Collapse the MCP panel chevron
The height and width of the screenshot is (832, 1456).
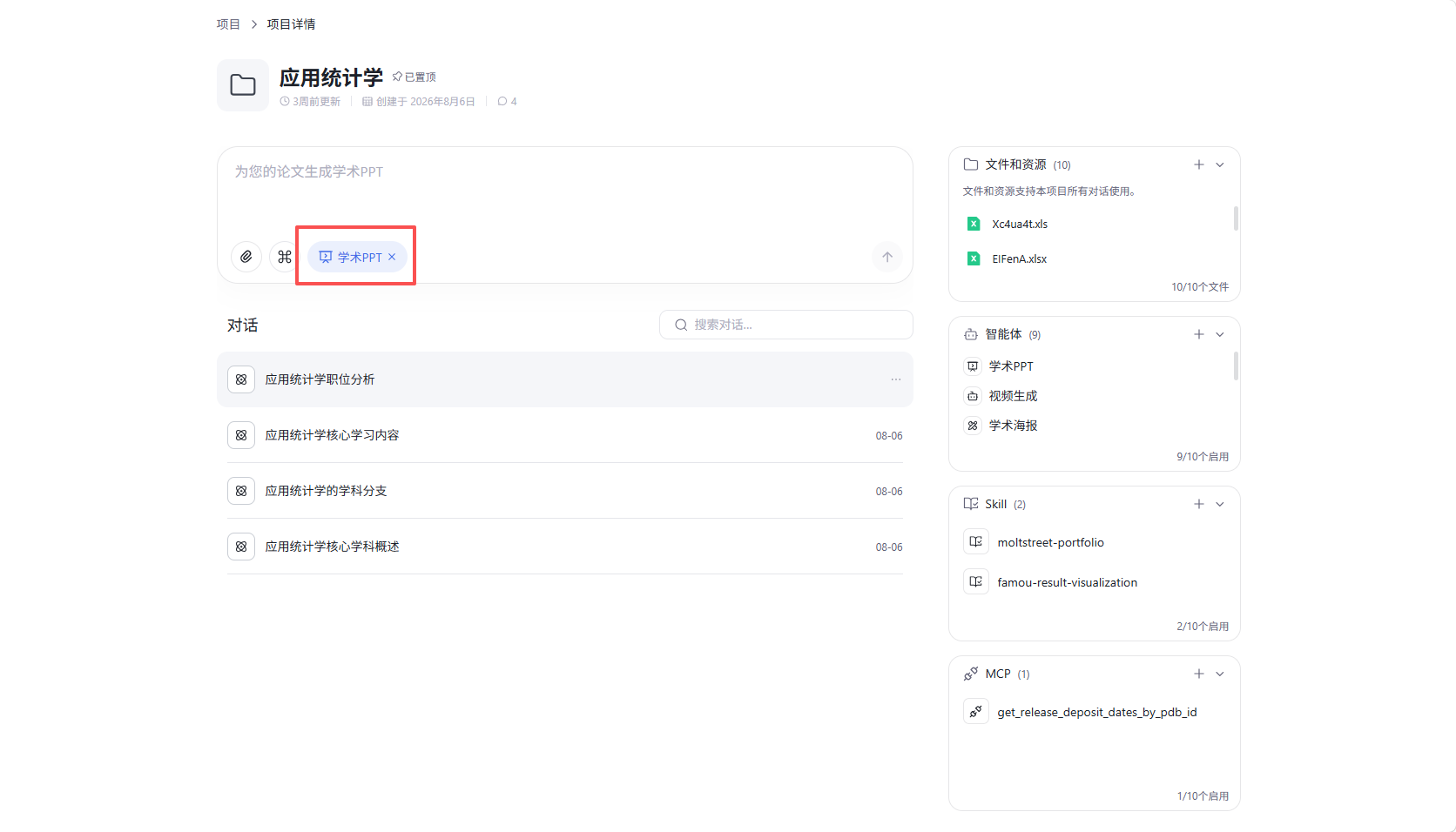pos(1220,674)
